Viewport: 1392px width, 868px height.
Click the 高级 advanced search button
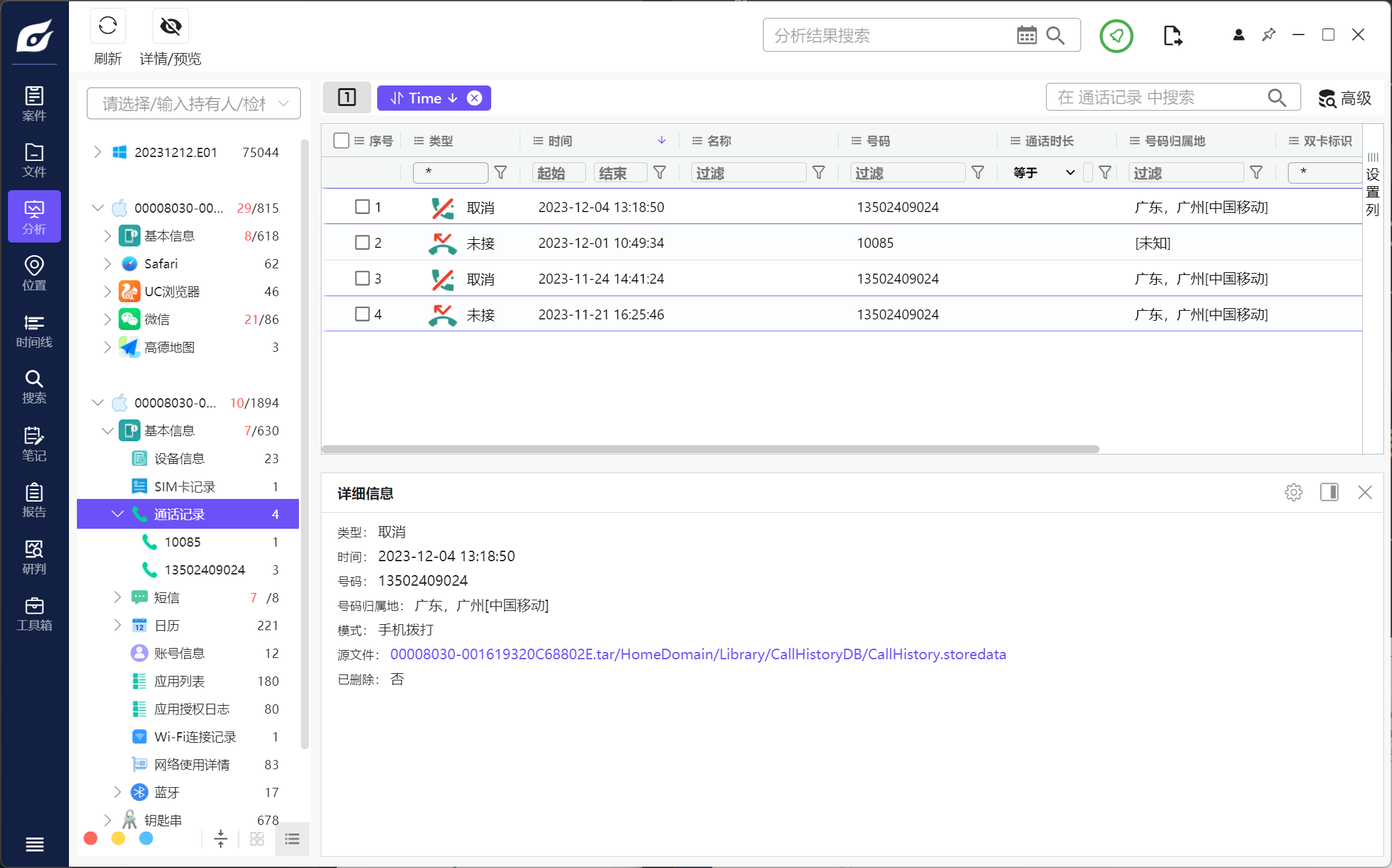point(1344,98)
